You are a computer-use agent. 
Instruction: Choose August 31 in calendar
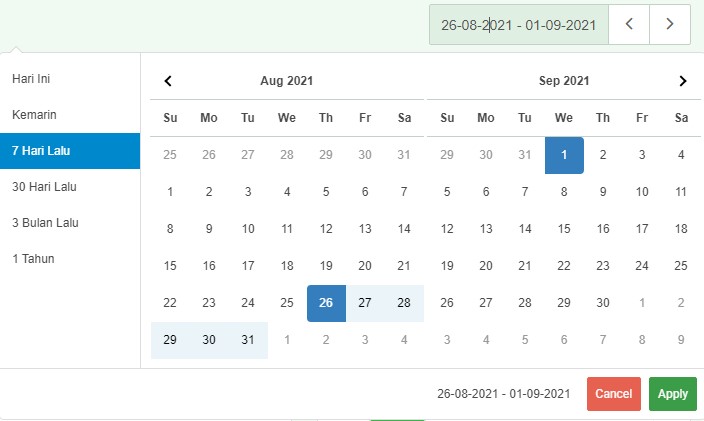248,340
